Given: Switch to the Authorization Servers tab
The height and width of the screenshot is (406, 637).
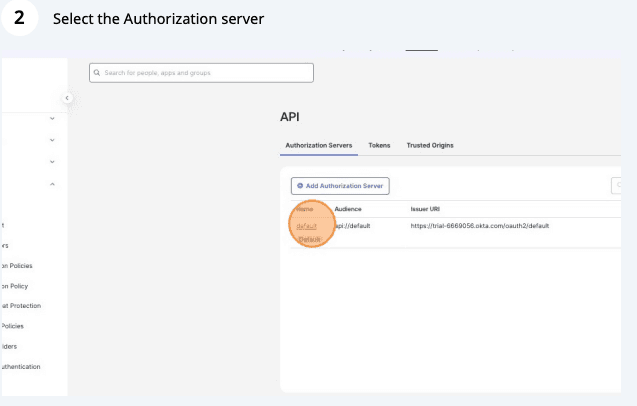Looking at the screenshot, I should tap(318, 145).
